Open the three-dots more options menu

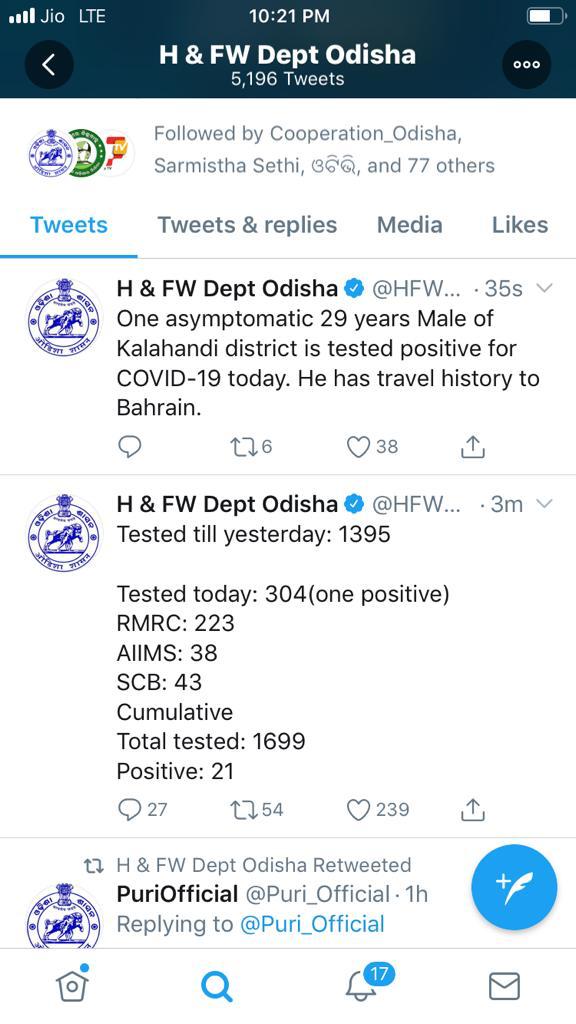(x=526, y=65)
